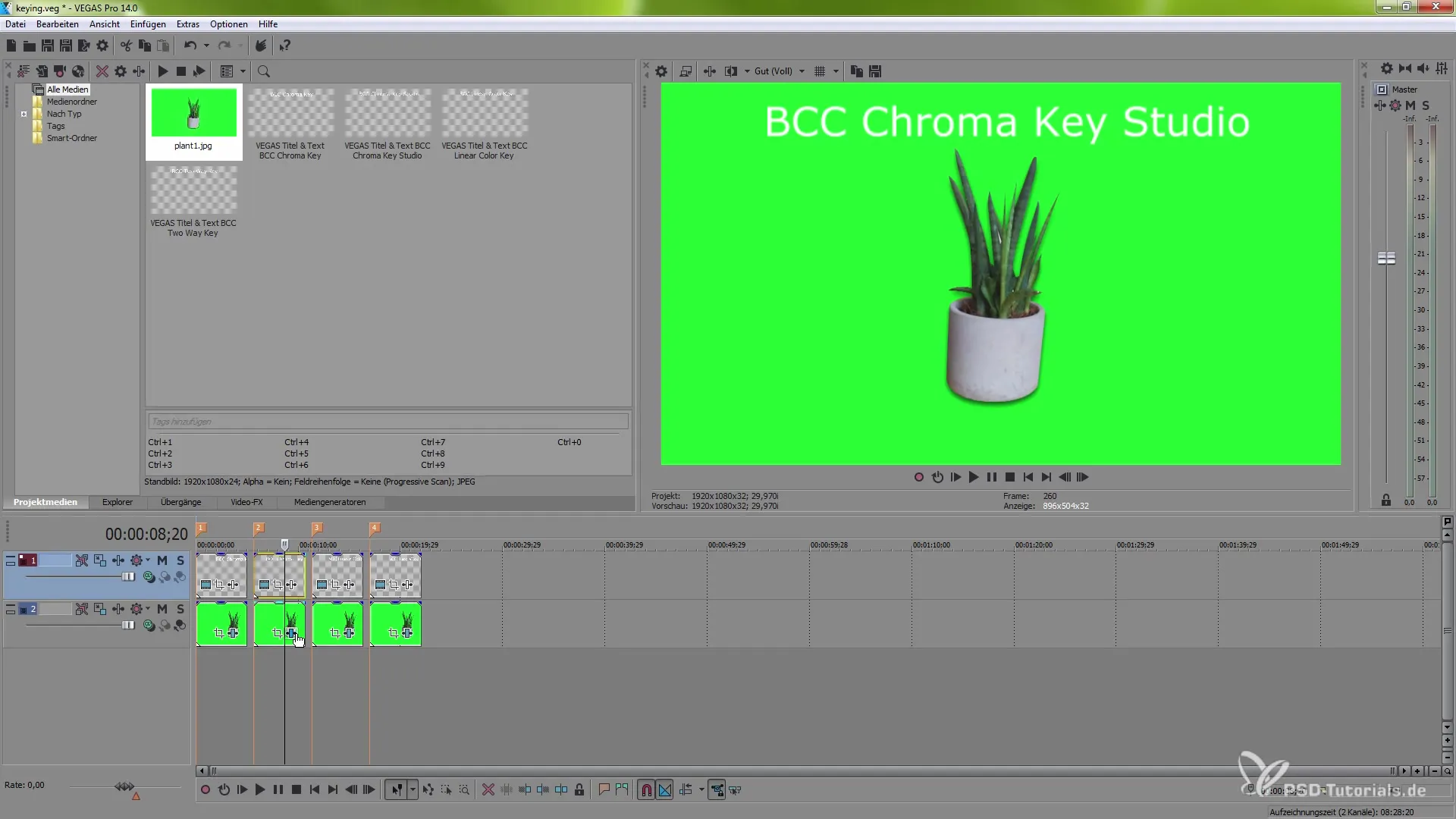Select the zoom edit tool in the timeline toolbar
The width and height of the screenshot is (1456, 819).
click(464, 790)
